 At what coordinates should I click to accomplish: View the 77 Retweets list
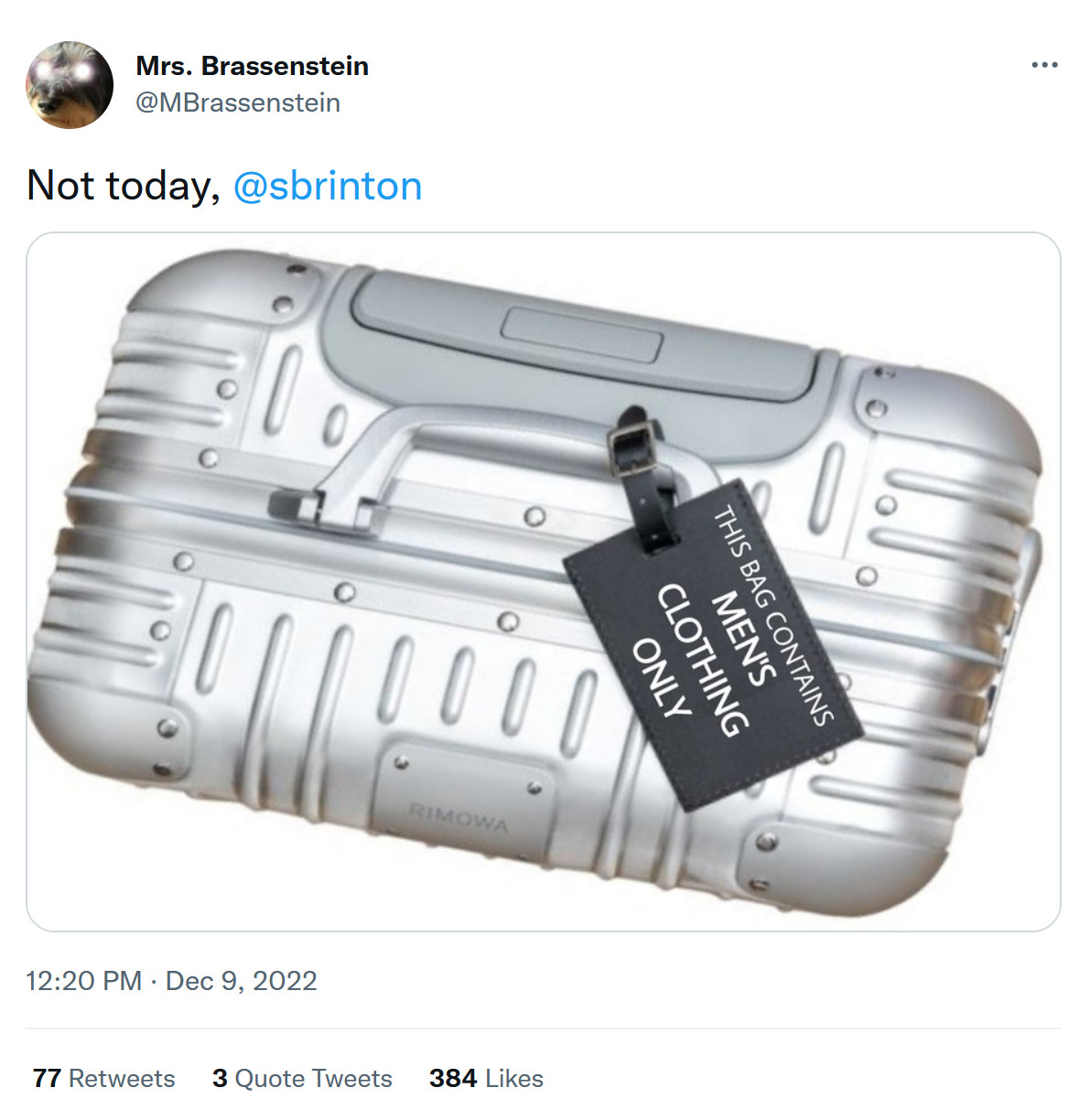pos(103,1078)
